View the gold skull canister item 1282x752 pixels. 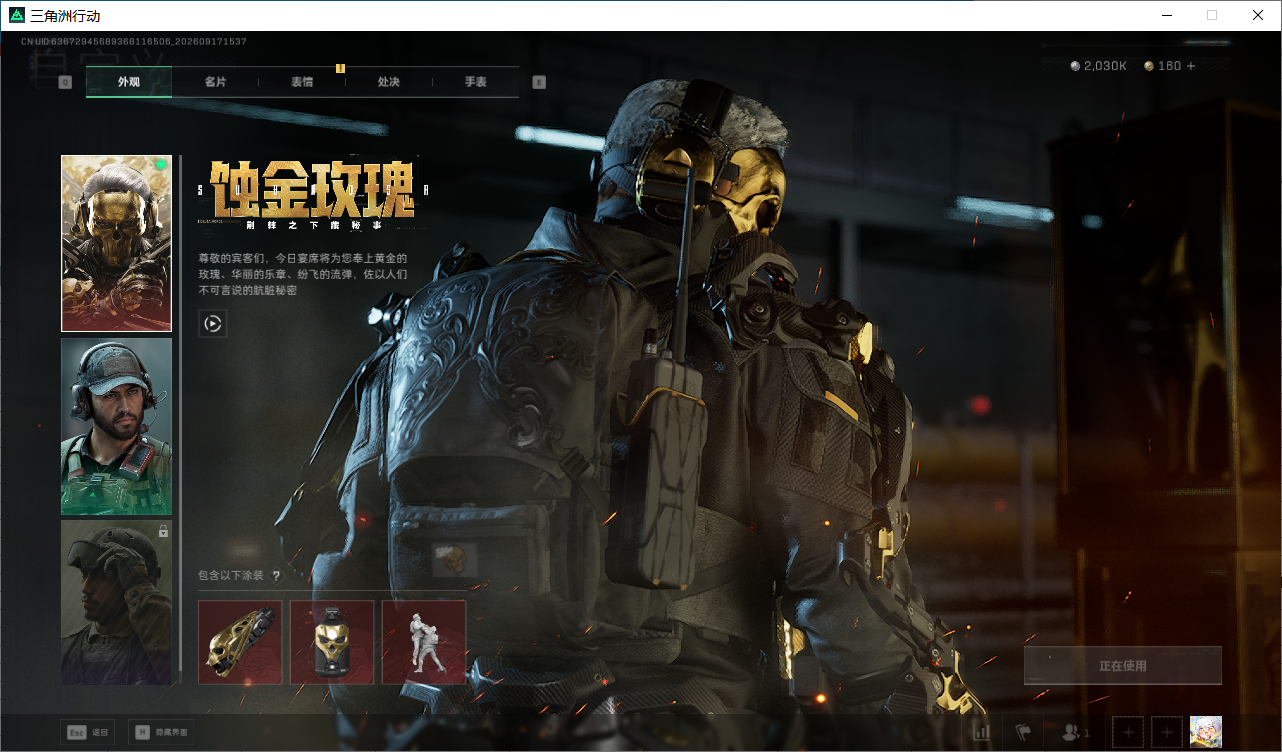(332, 642)
